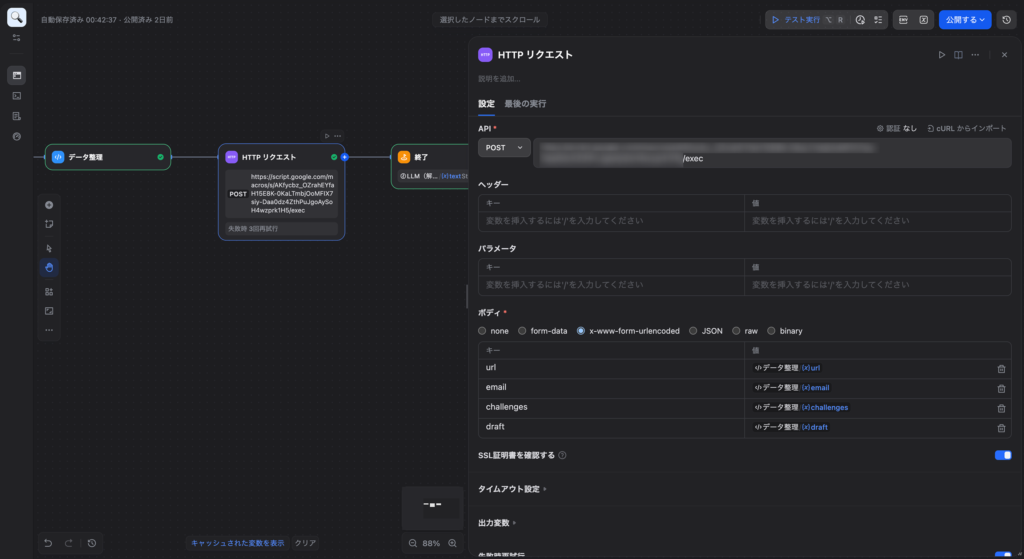The height and width of the screenshot is (559, 1024).
Task: Delete the draft body row
Action: click(x=1001, y=427)
